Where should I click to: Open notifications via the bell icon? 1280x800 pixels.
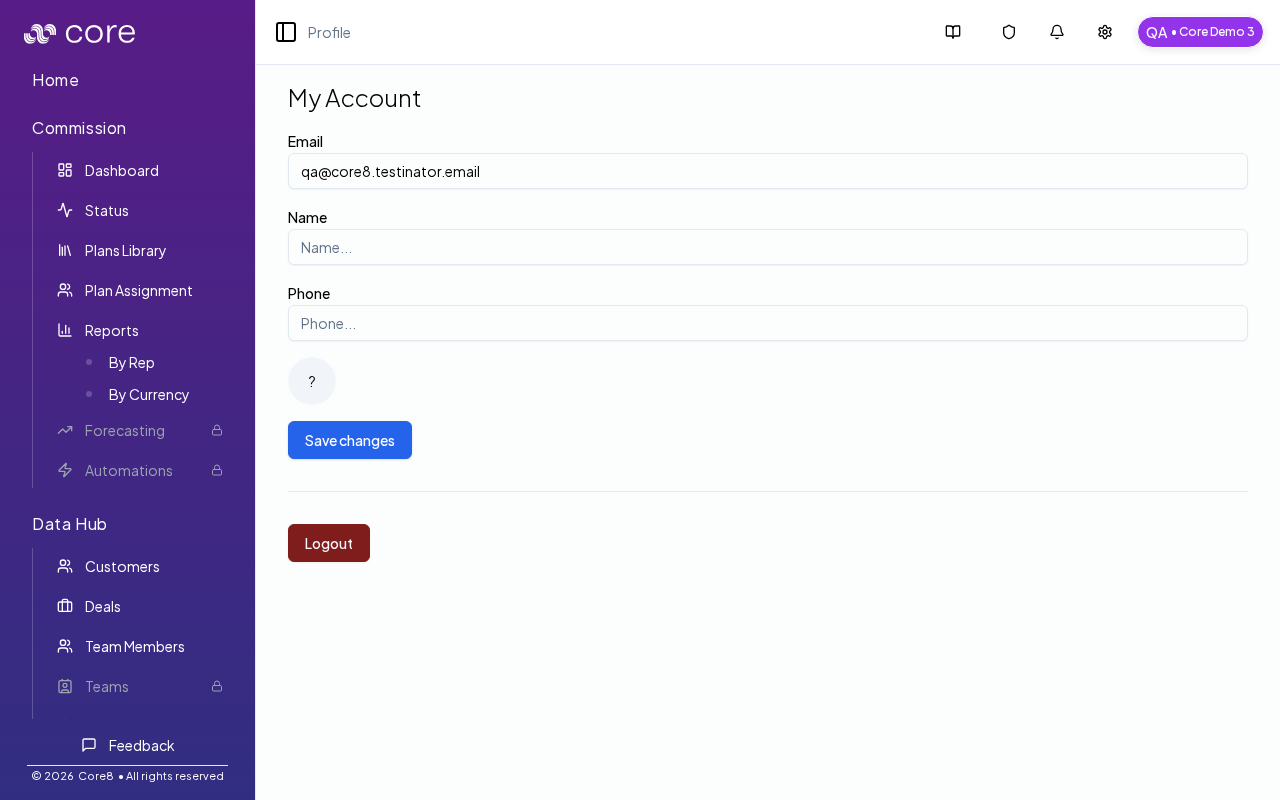click(x=1056, y=32)
